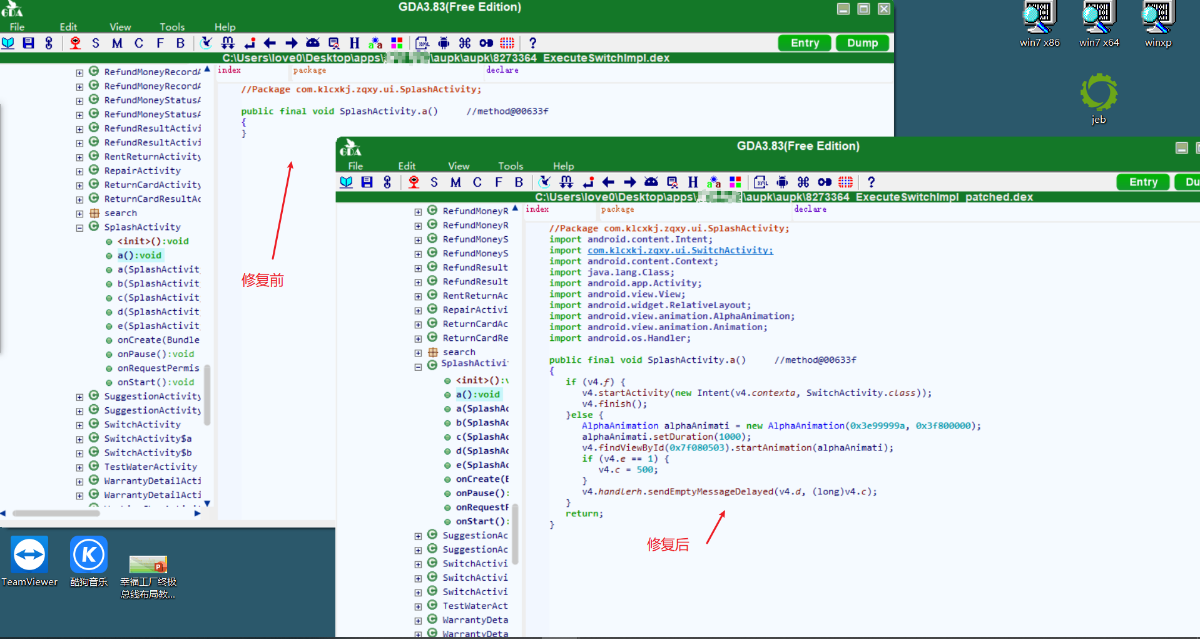
Task: Click the Android robot icon in the front window toolbar
Action: pos(782,182)
